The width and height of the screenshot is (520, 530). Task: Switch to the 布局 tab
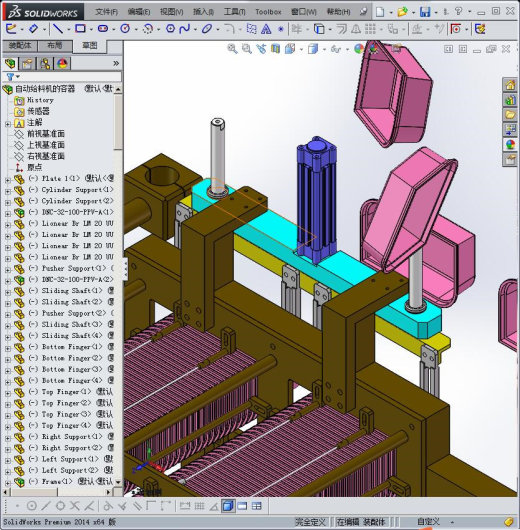pos(55,45)
